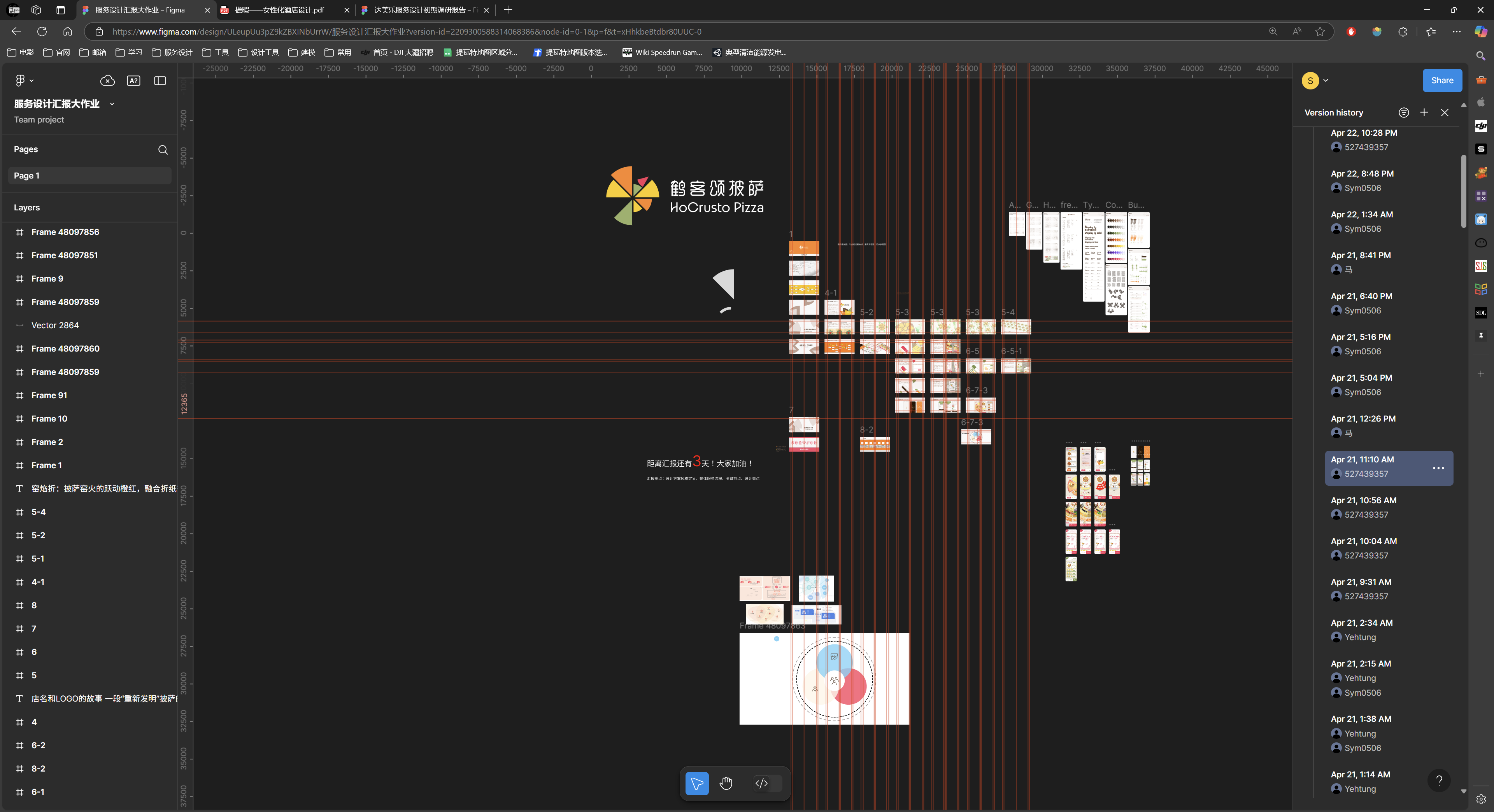Expand the user avatar S dropdown
1494x812 pixels.
[1326, 80]
